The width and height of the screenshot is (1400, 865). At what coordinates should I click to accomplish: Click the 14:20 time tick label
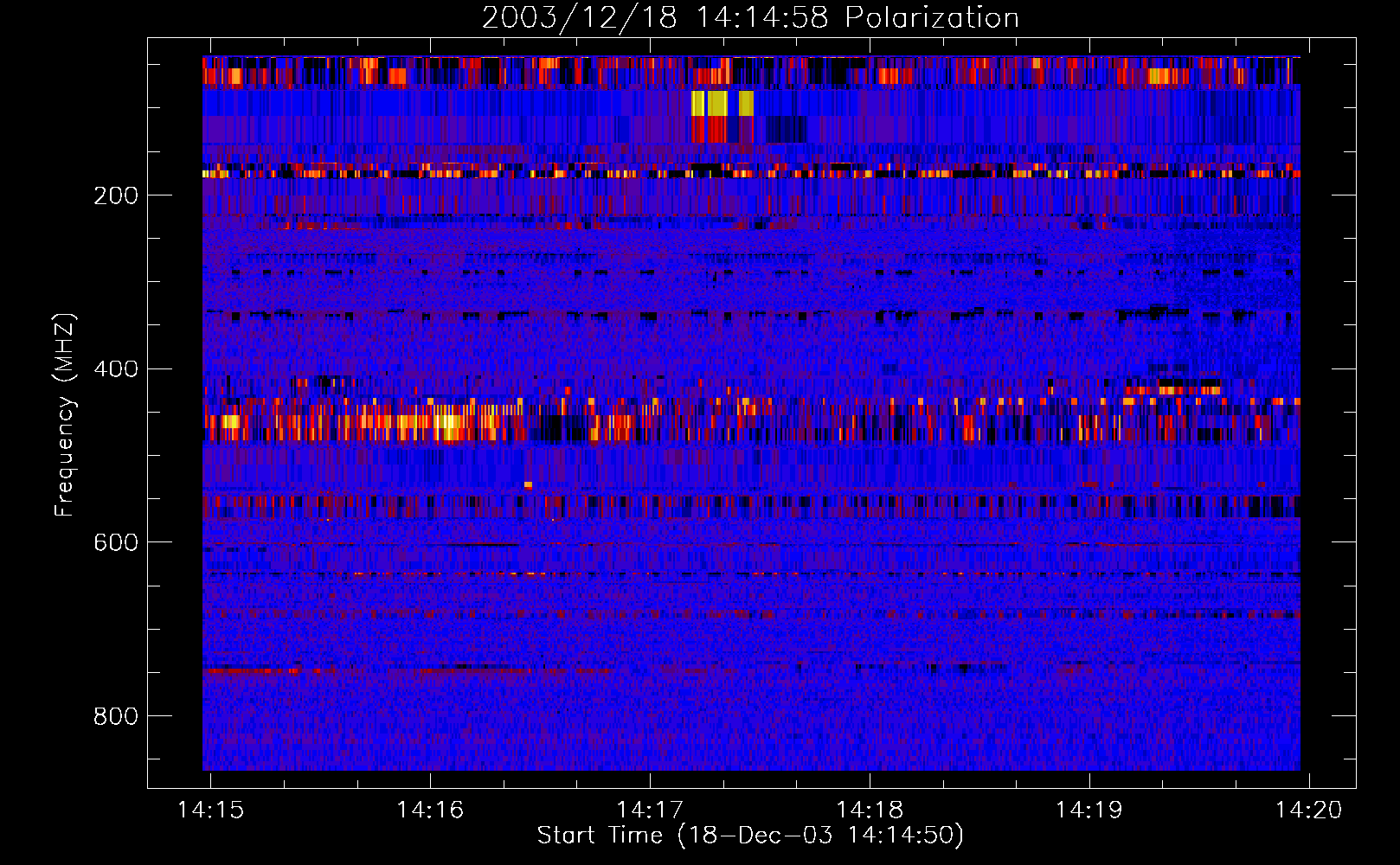(x=1309, y=810)
